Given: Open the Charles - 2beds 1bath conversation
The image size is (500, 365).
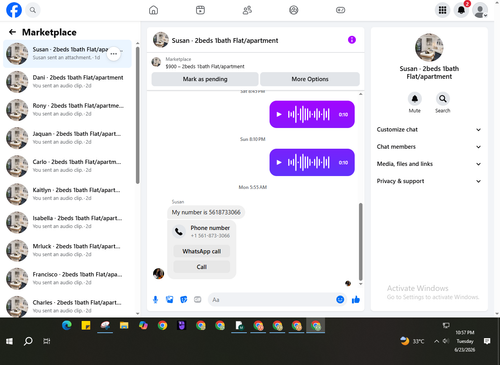Looking at the screenshot, I should point(67,306).
